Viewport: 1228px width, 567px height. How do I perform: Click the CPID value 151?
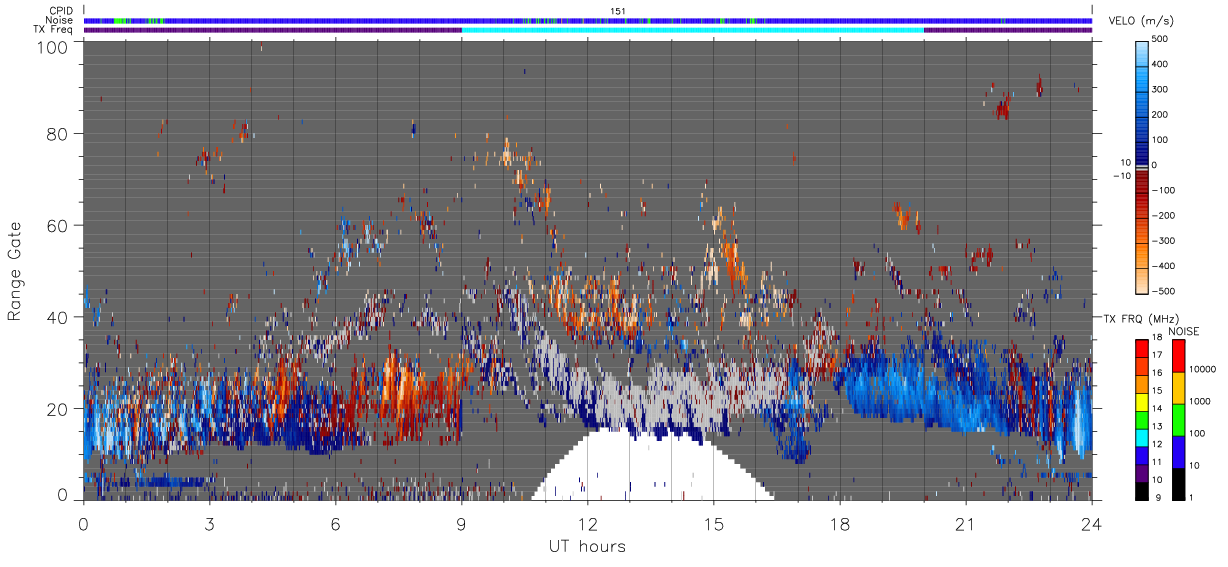pos(617,11)
